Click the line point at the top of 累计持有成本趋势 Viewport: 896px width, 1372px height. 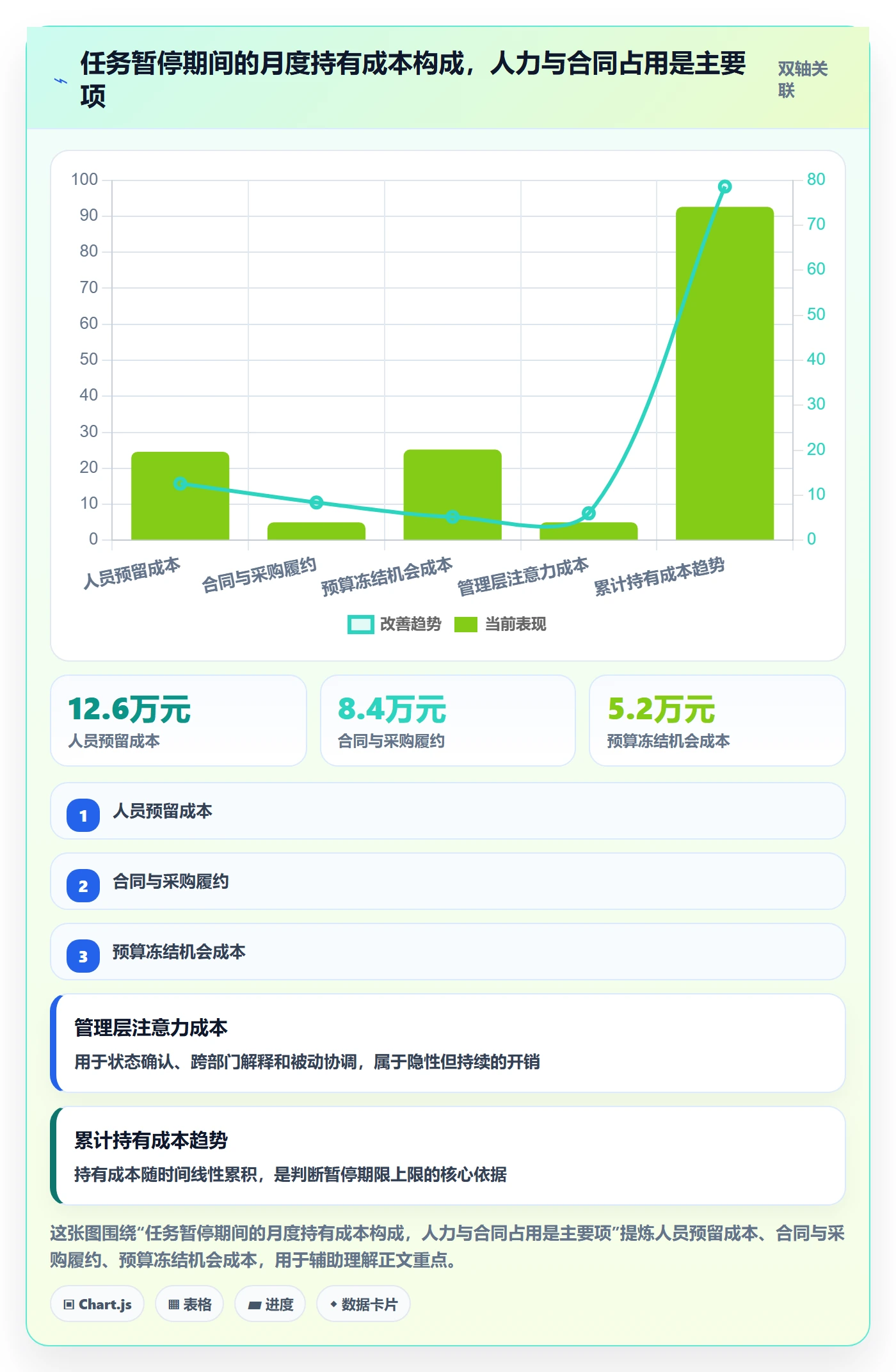pyautogui.click(x=725, y=187)
